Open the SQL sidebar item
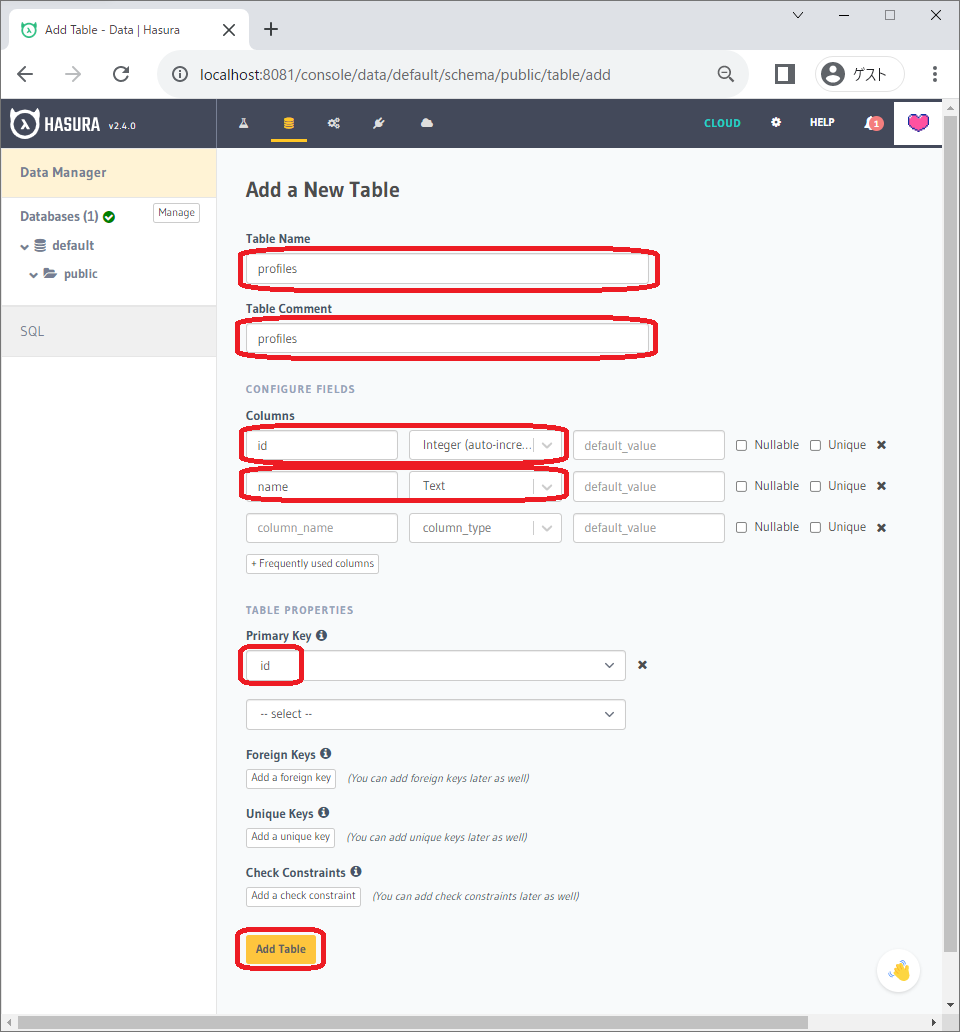The image size is (960, 1032). coord(109,331)
